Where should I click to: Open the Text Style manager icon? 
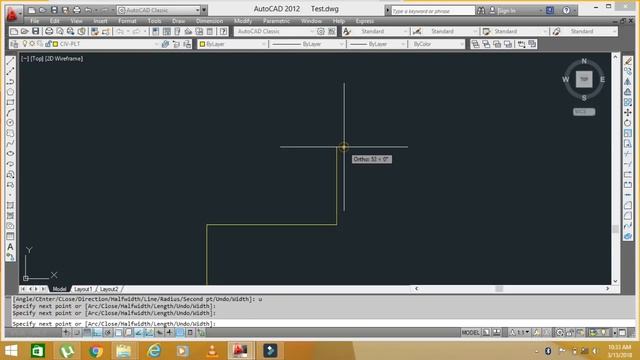[347, 31]
